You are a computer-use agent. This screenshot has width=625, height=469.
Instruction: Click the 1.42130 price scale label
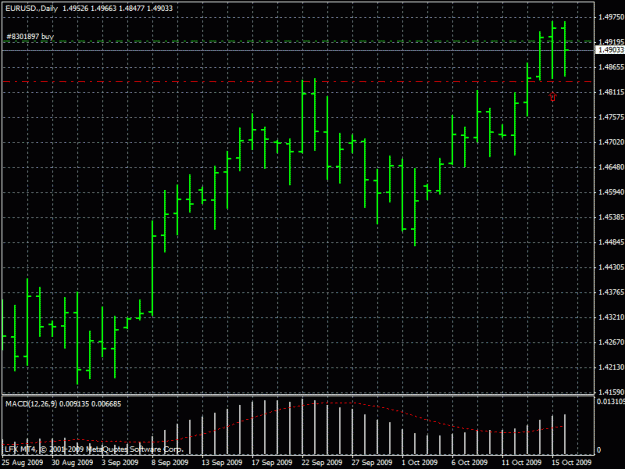(x=611, y=367)
